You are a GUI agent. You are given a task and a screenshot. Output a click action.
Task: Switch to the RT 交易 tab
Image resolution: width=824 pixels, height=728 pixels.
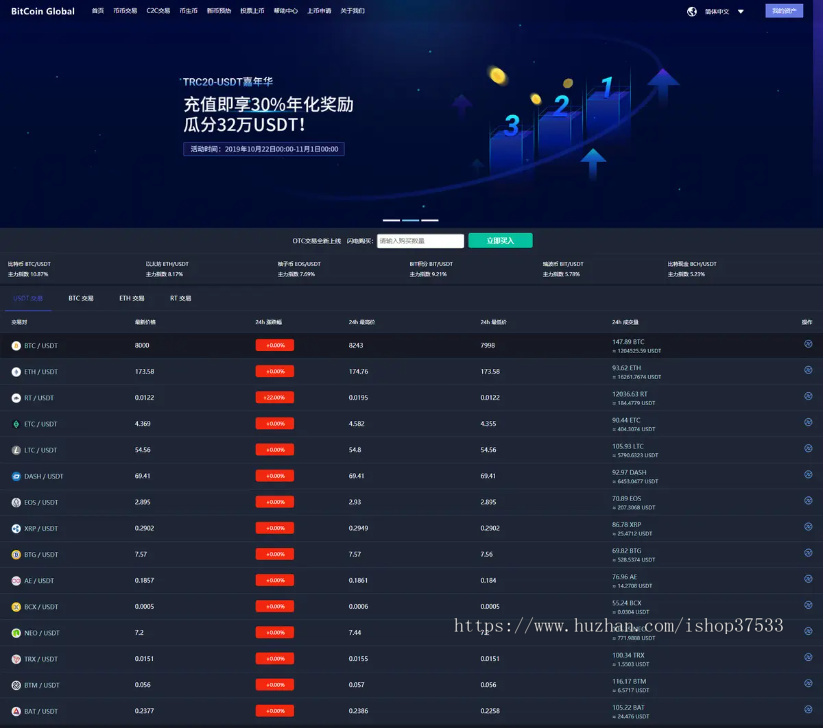point(180,299)
